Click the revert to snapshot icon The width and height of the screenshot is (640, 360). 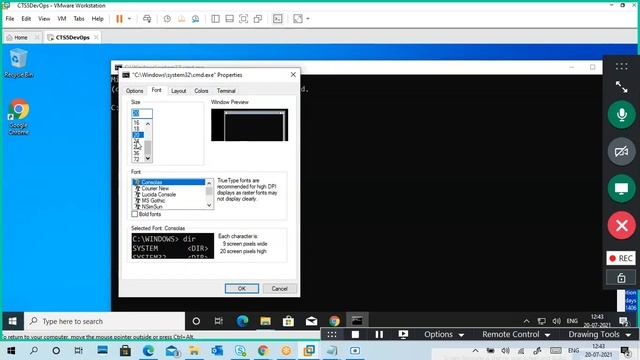tap(181, 19)
